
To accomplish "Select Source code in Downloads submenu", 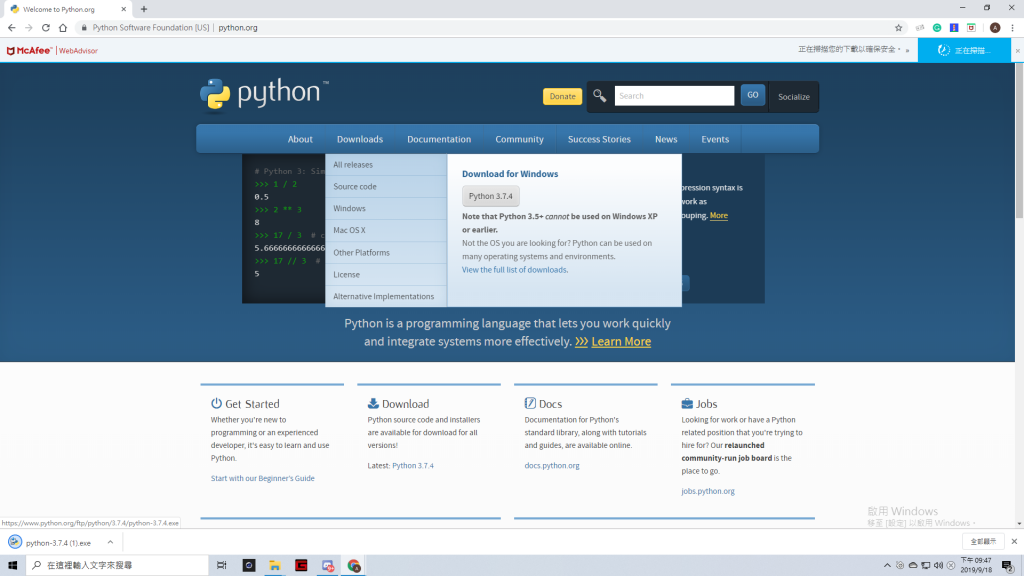I will (x=386, y=187).
